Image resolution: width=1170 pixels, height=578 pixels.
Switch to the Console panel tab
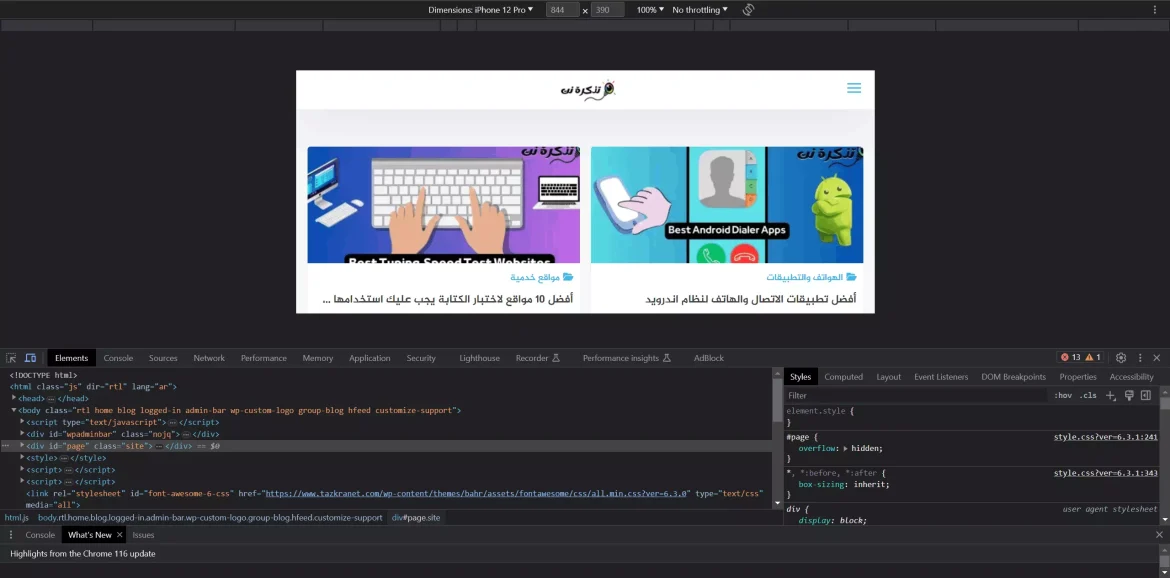pyautogui.click(x=118, y=358)
